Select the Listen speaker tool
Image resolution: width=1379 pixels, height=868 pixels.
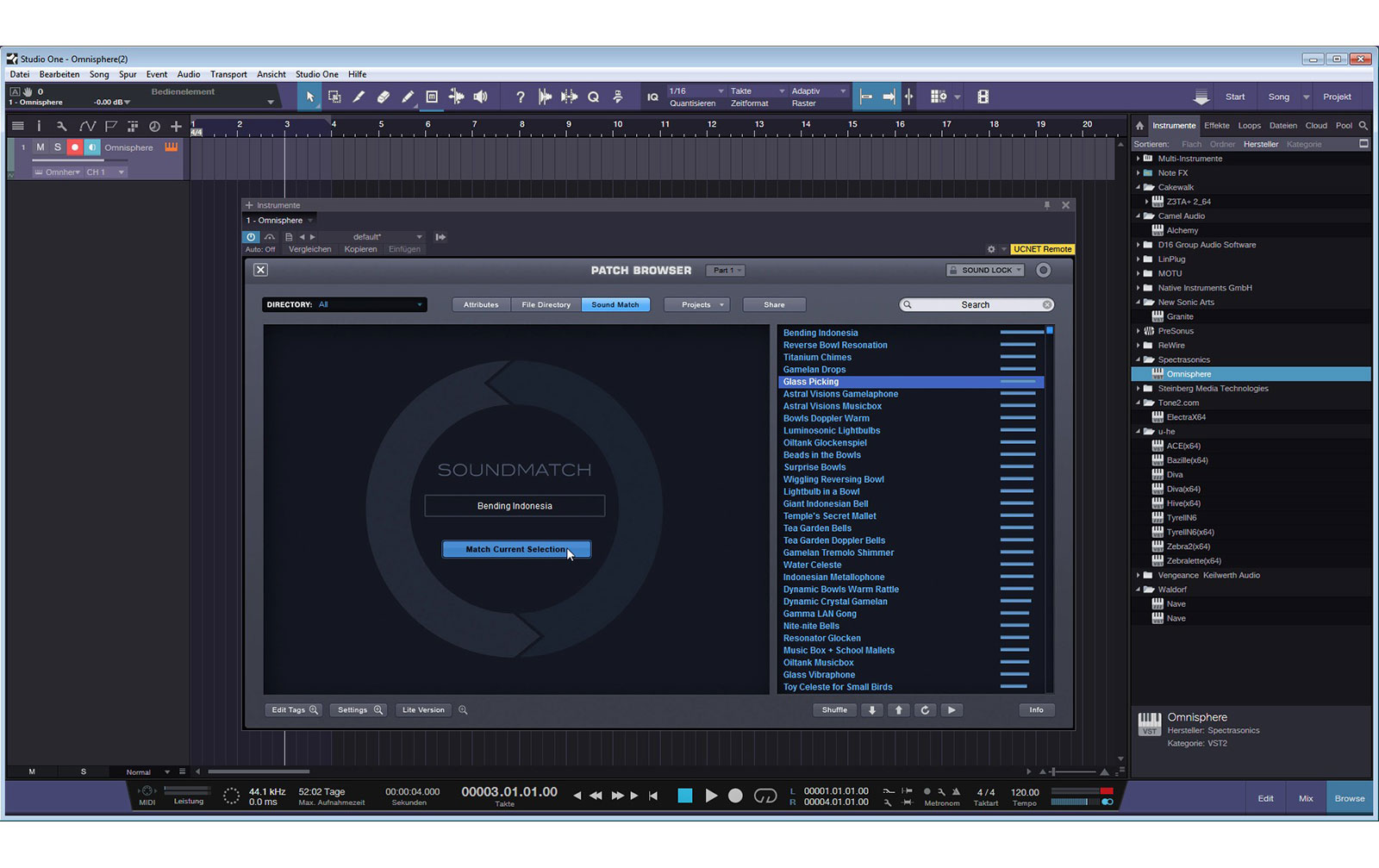(480, 97)
